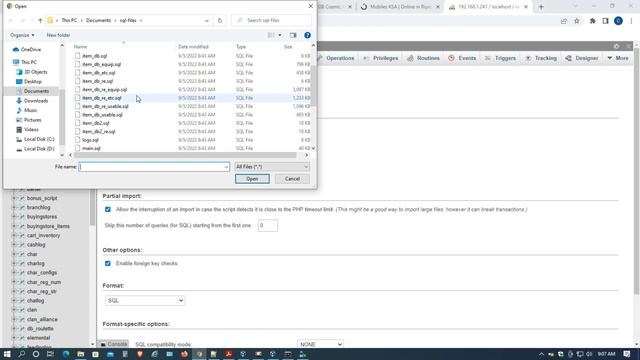Switch to the Events tab

[462, 58]
